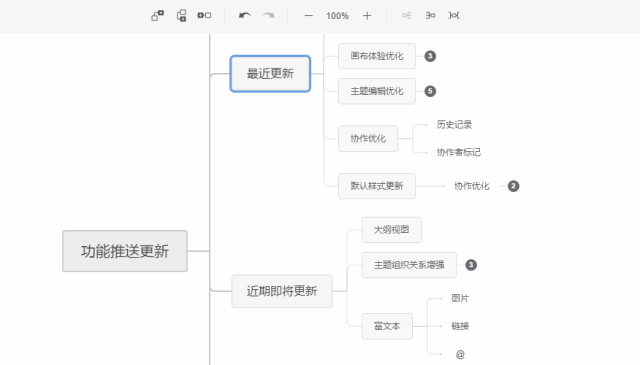Zoom in with the plus icon
The image size is (640, 365).
(367, 16)
